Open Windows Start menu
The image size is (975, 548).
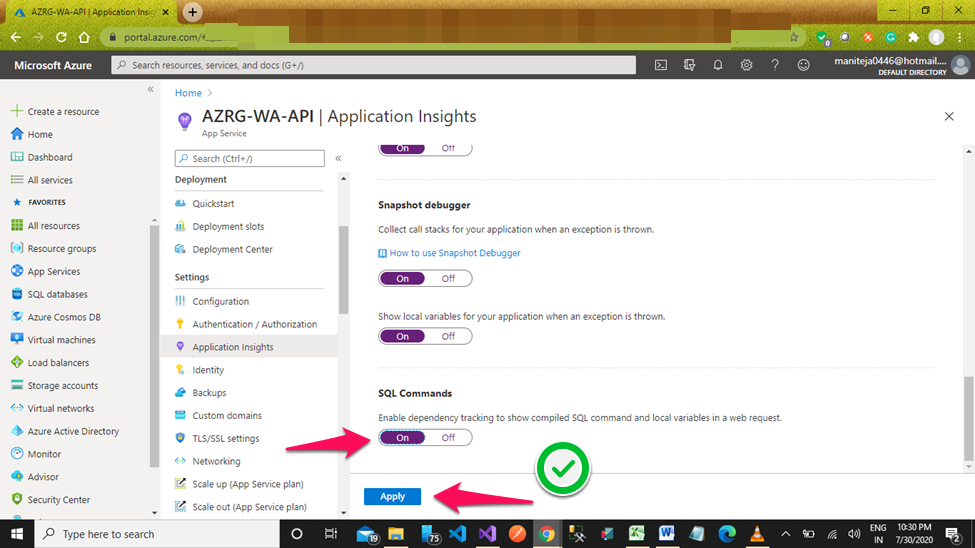coord(17,534)
